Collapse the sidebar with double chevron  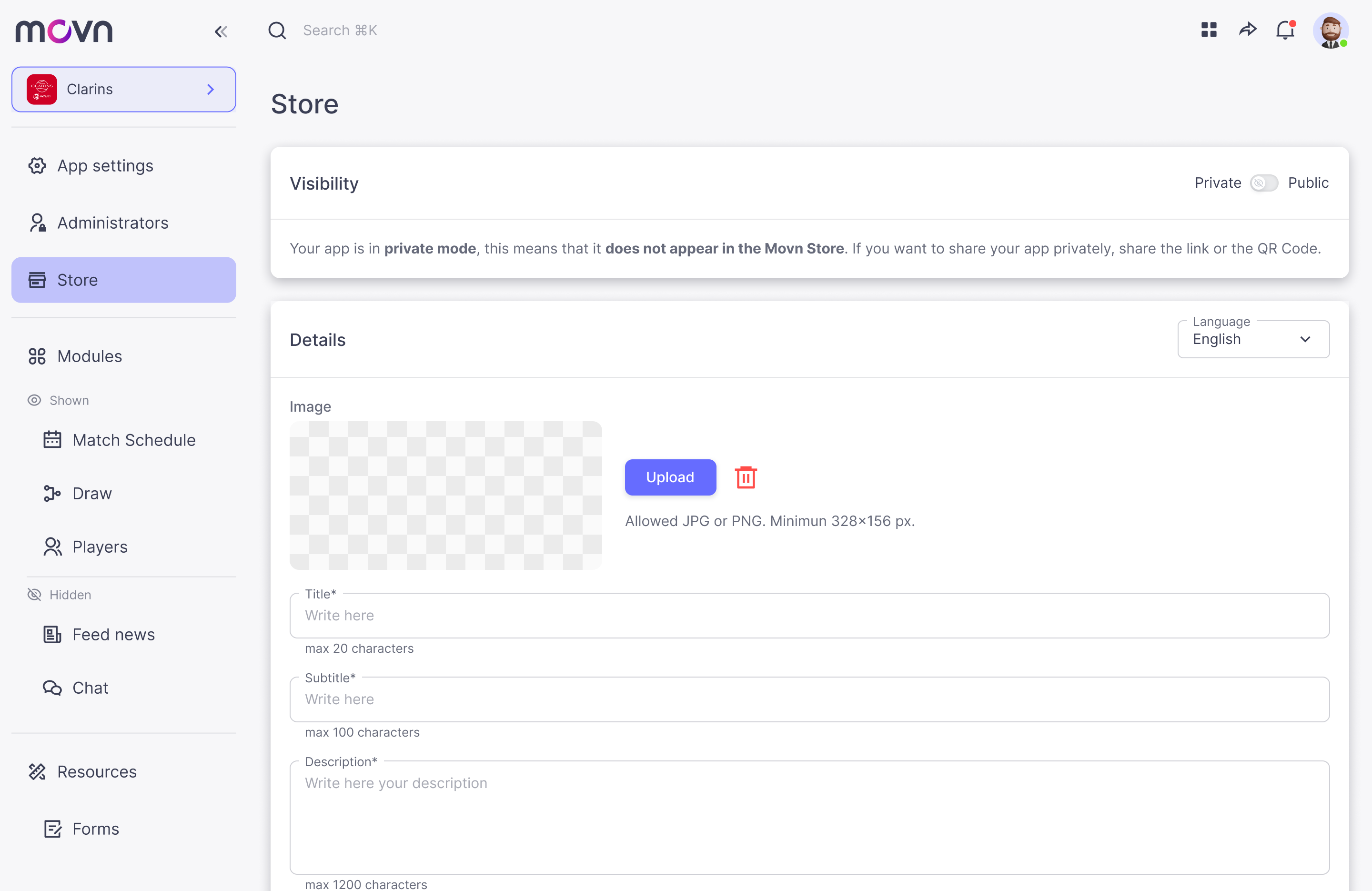[x=221, y=31]
